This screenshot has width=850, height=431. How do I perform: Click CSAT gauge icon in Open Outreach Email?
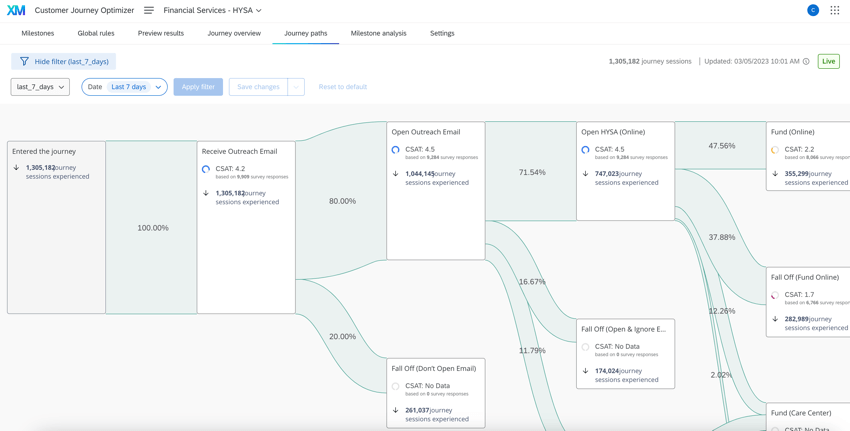point(395,150)
